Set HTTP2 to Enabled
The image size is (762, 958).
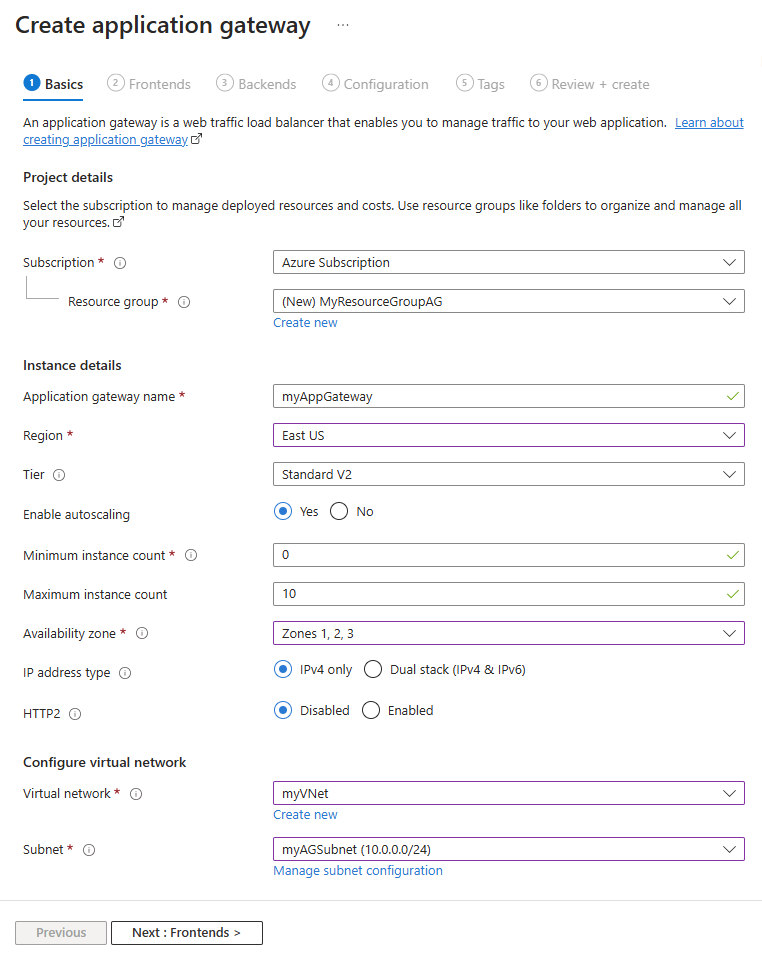pyautogui.click(x=370, y=710)
